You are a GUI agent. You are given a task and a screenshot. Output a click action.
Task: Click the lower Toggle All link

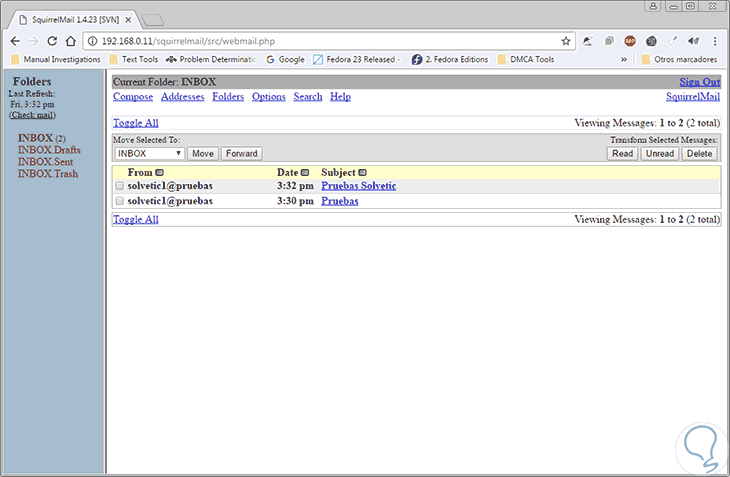[136, 220]
